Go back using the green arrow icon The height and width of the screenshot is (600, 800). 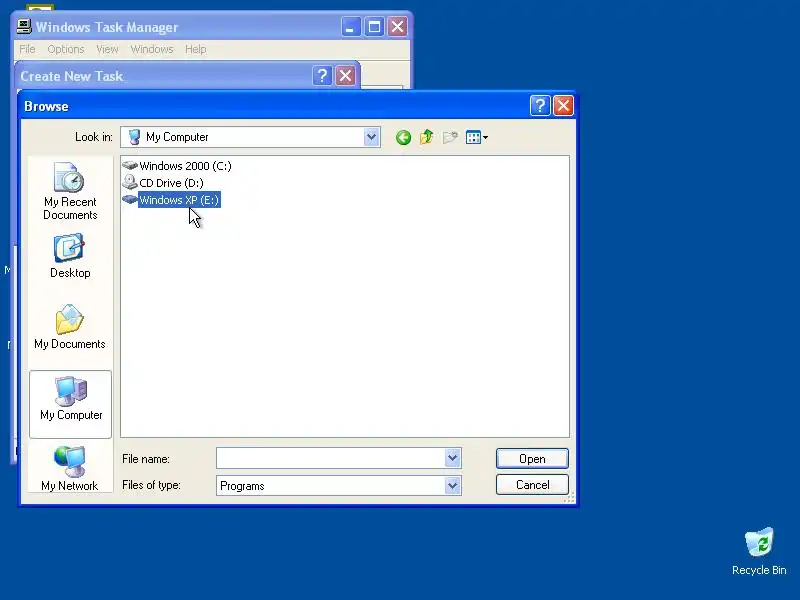point(403,137)
